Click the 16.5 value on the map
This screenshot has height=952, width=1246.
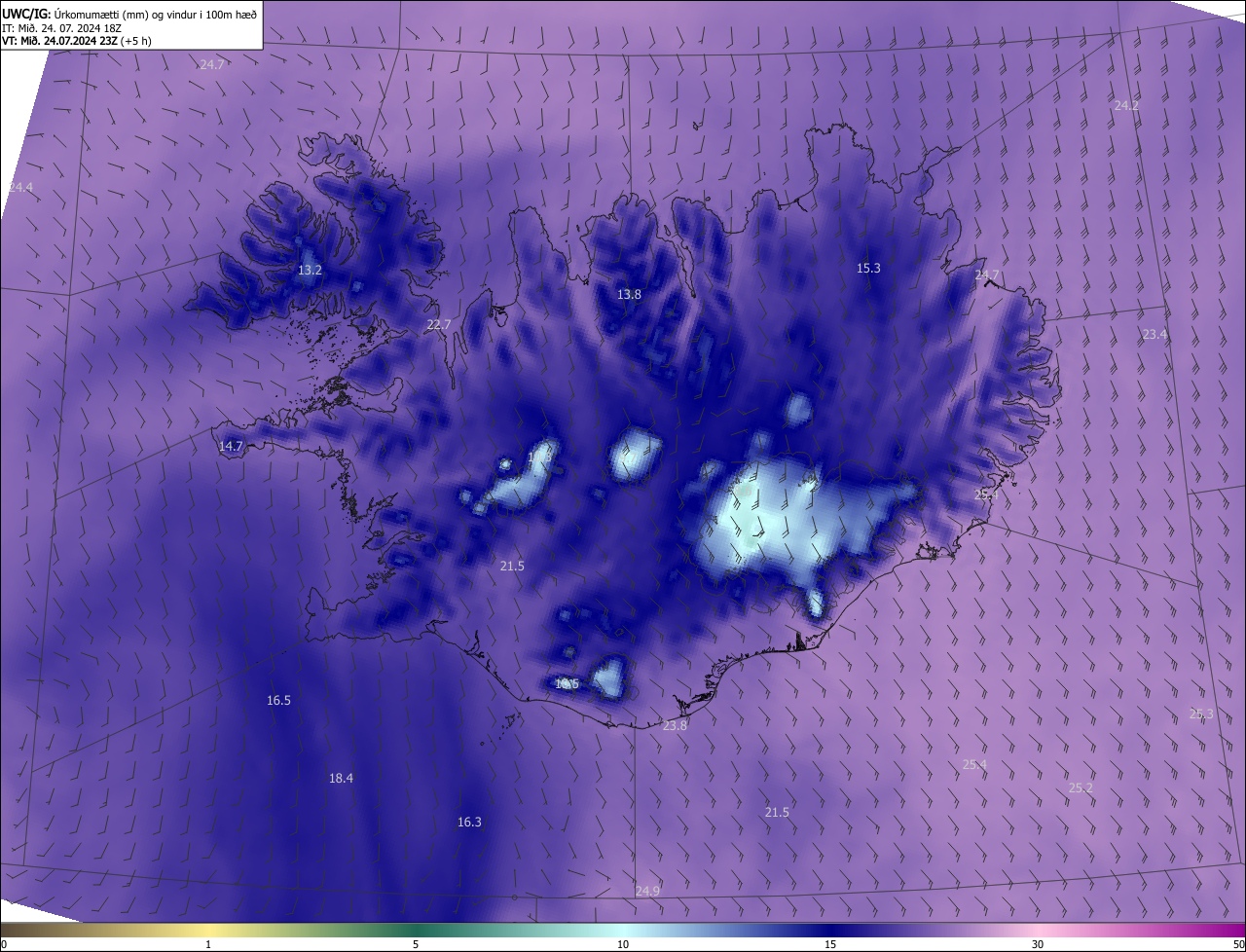click(278, 700)
